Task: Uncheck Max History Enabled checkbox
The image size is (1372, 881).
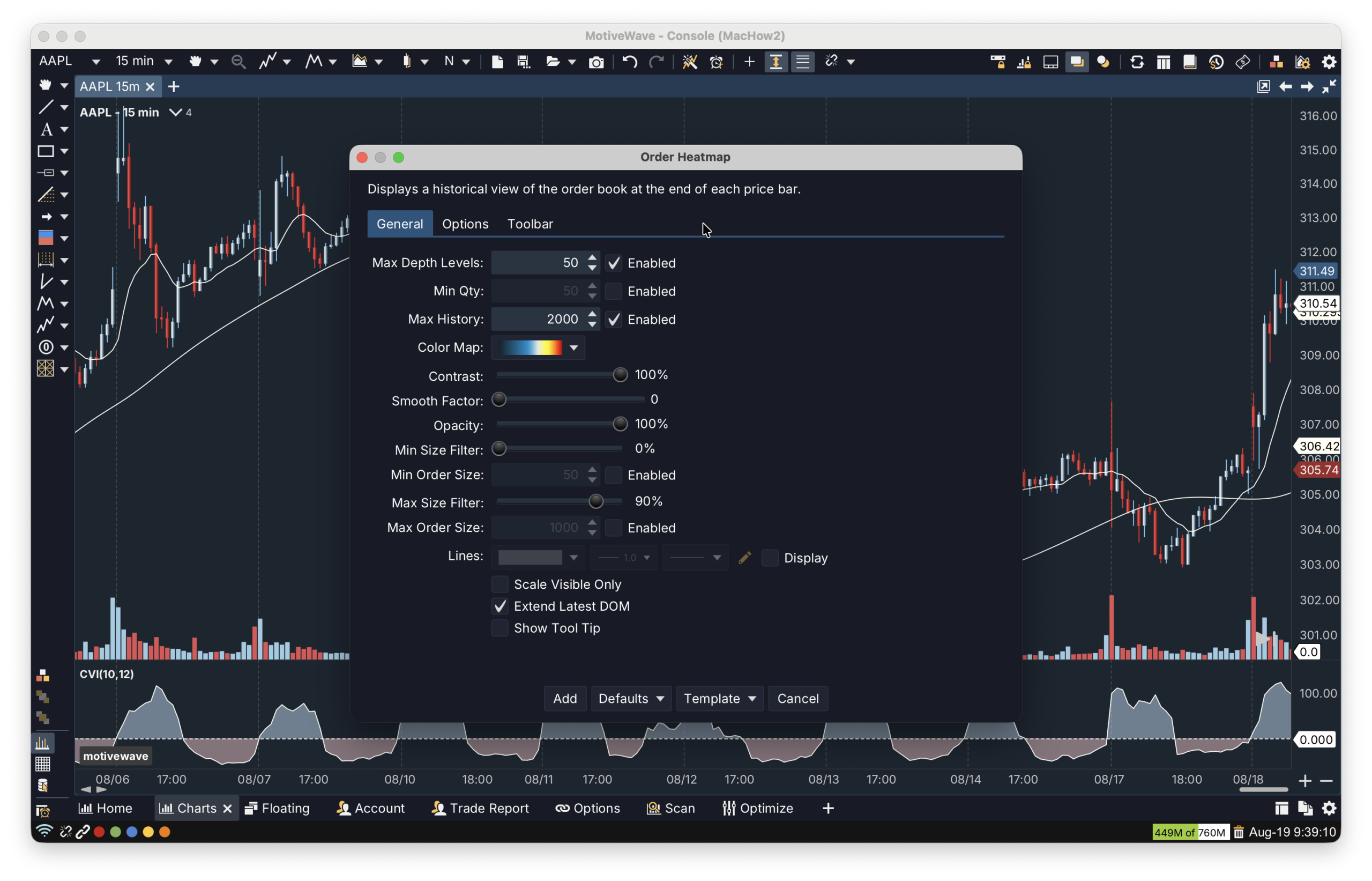Action: coord(614,319)
